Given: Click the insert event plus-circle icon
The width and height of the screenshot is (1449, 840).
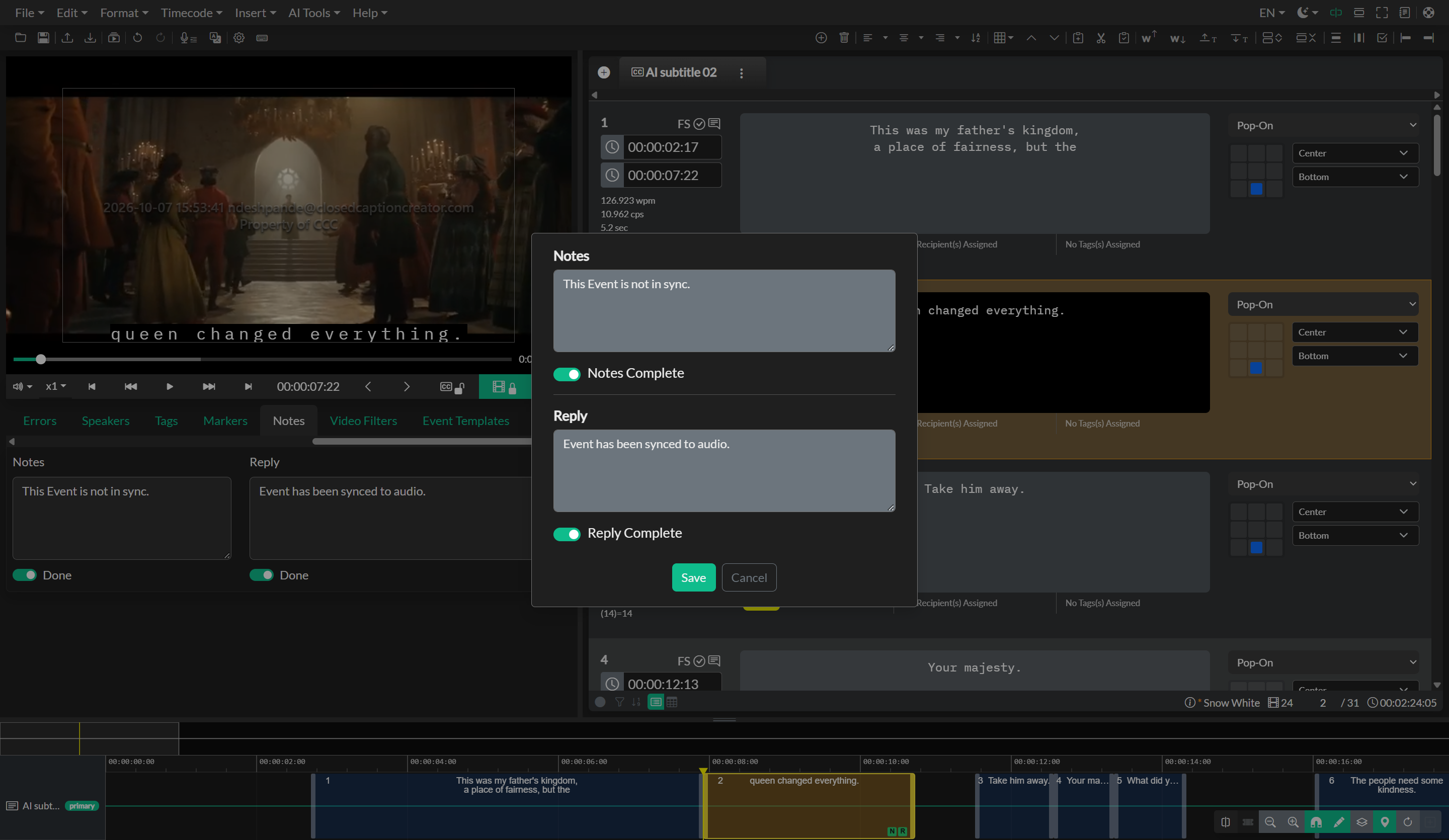Looking at the screenshot, I should click(x=821, y=38).
